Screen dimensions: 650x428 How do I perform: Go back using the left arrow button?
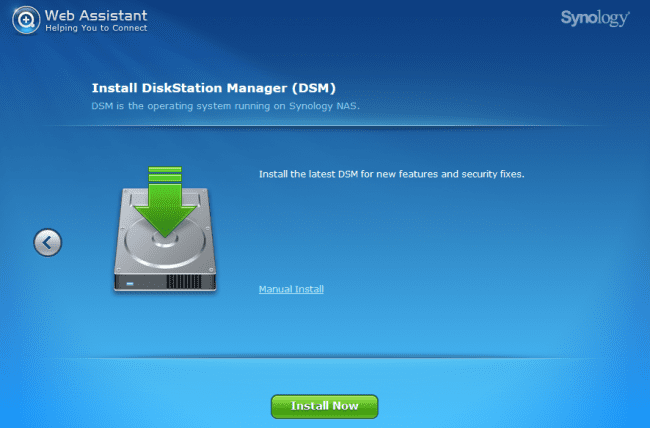(x=47, y=242)
